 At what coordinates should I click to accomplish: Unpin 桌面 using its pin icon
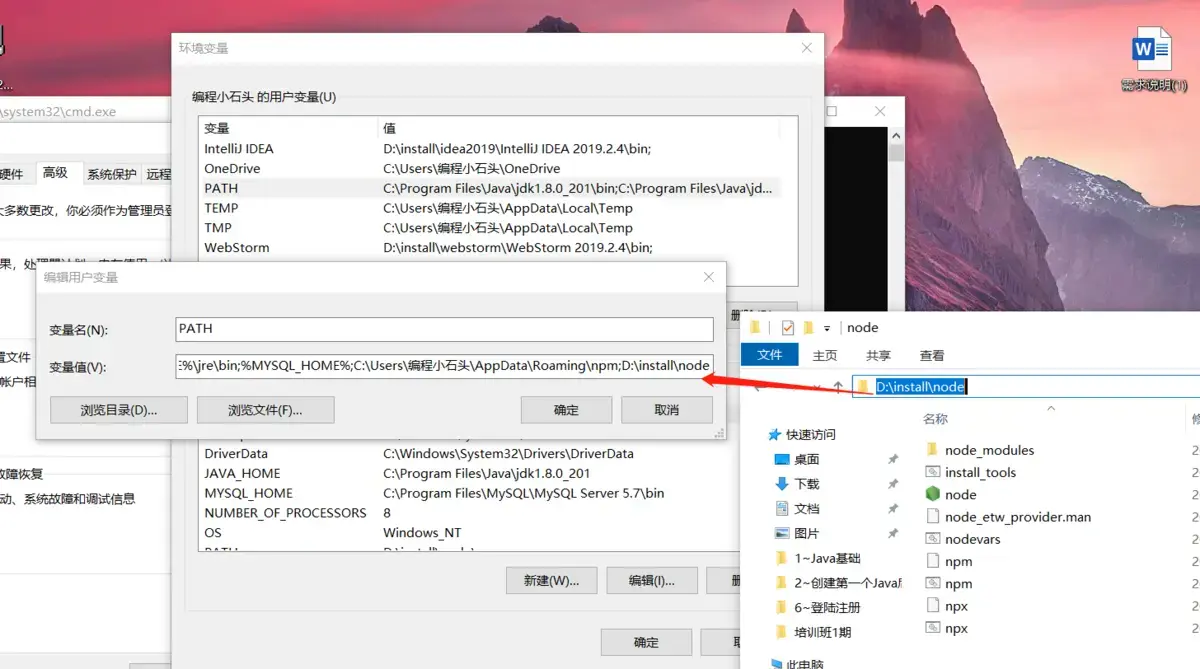(x=893, y=459)
